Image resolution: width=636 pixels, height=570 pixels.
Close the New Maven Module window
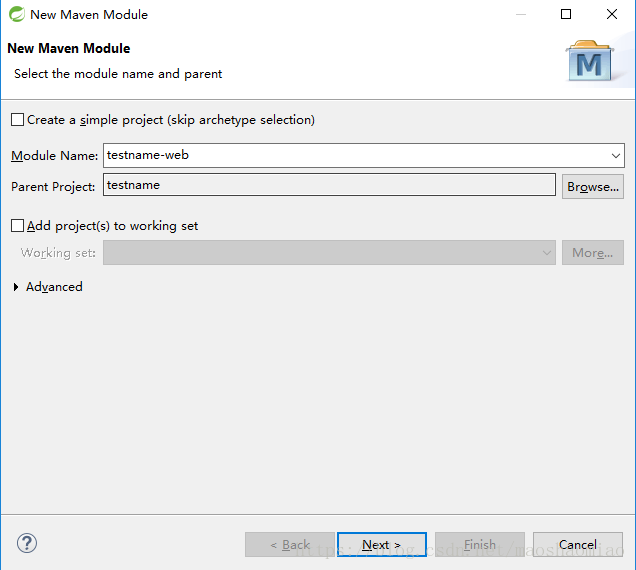(612, 14)
